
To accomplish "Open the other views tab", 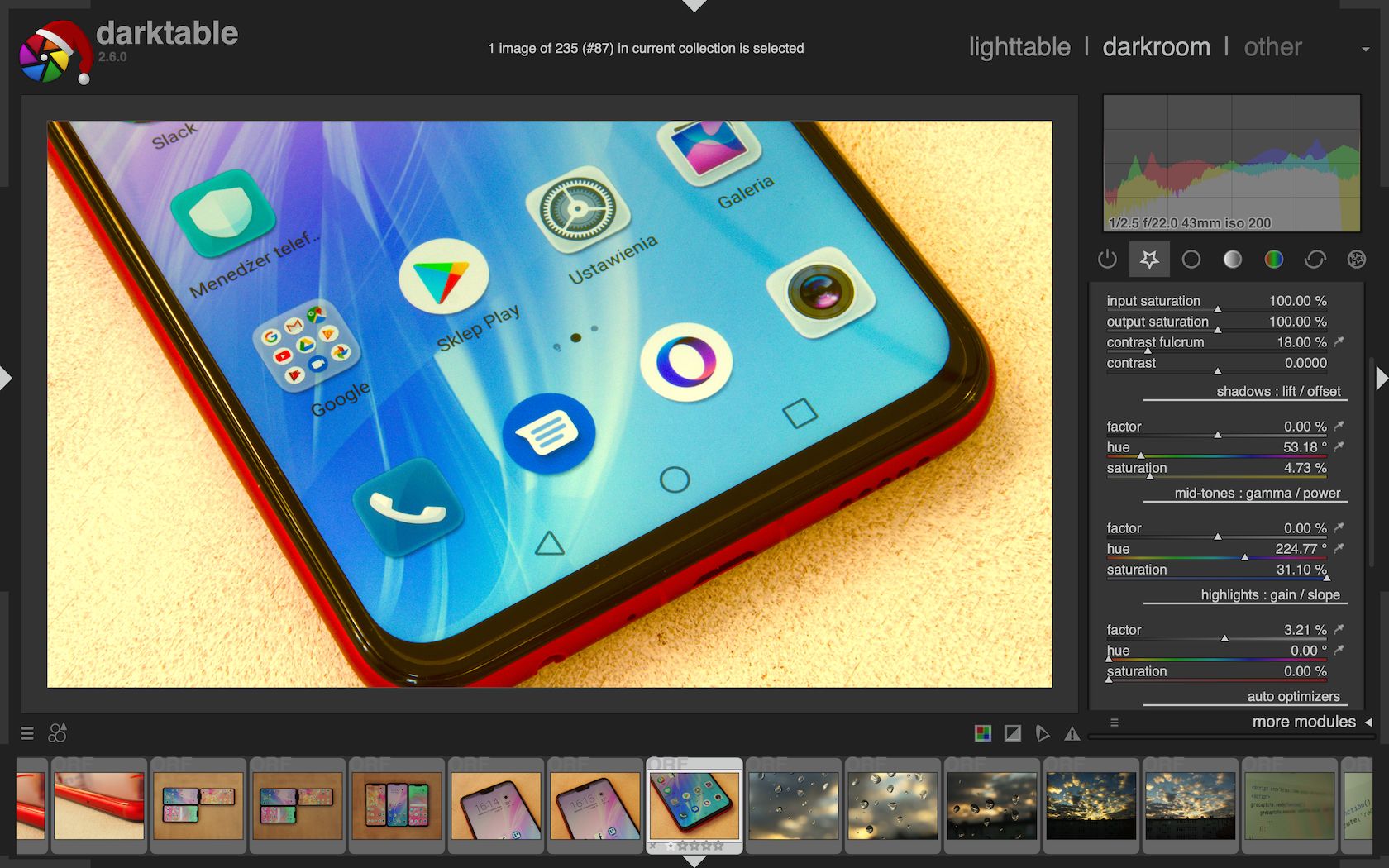I will click(x=1273, y=47).
